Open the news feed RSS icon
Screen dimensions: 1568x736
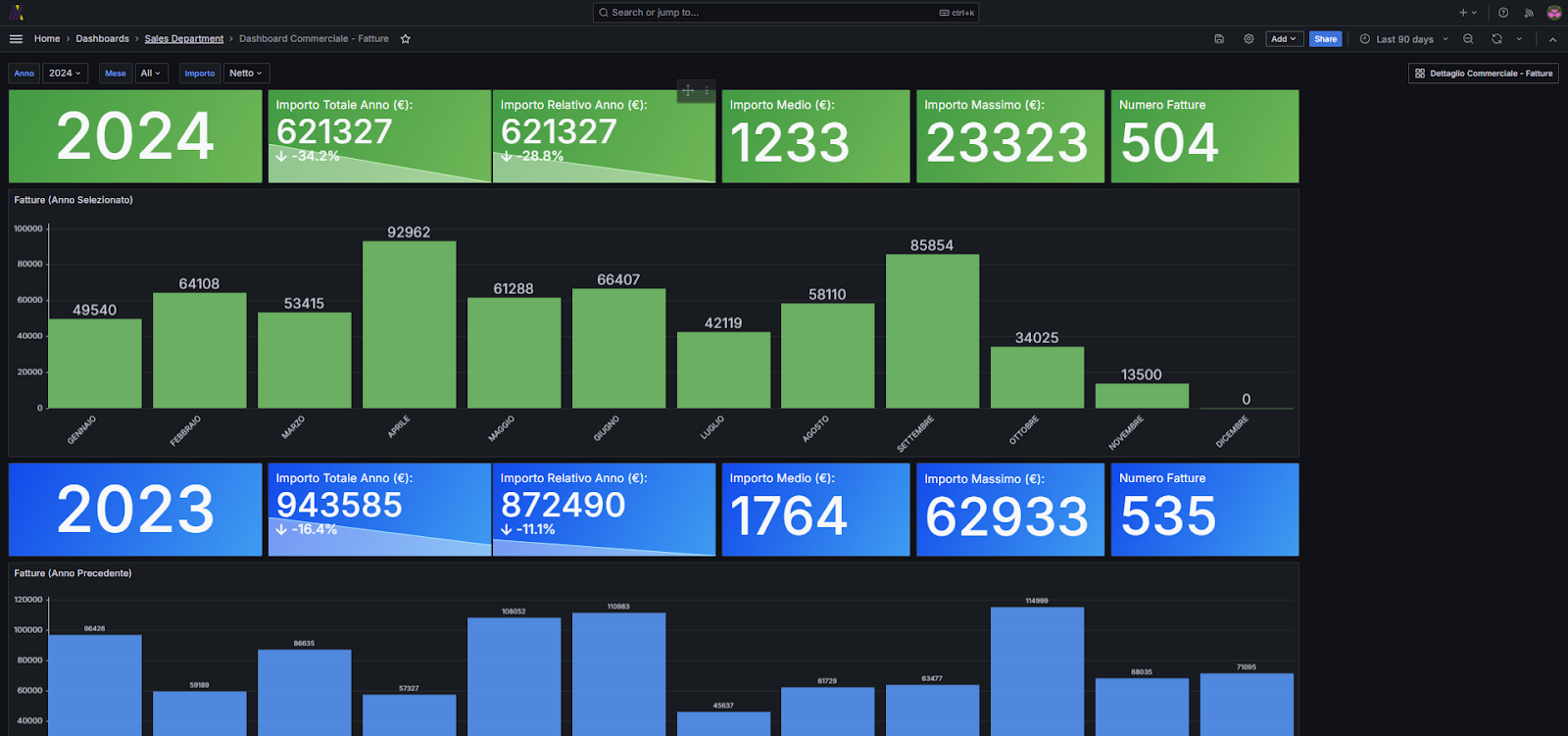[1529, 13]
